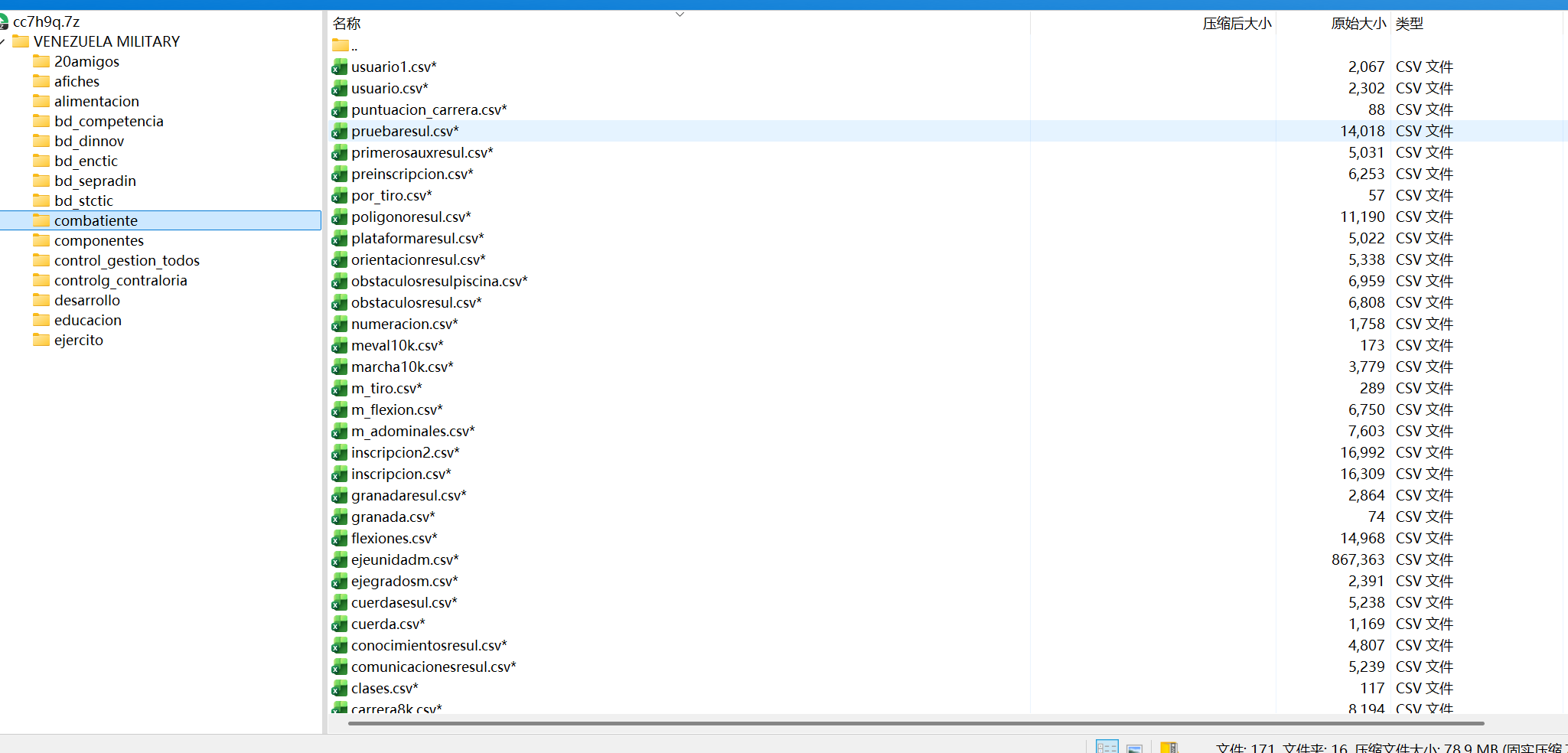Screen dimensions: 1568x753
Task: Switch to thumbnail view icon in status bar
Action: pyautogui.click(x=1134, y=748)
